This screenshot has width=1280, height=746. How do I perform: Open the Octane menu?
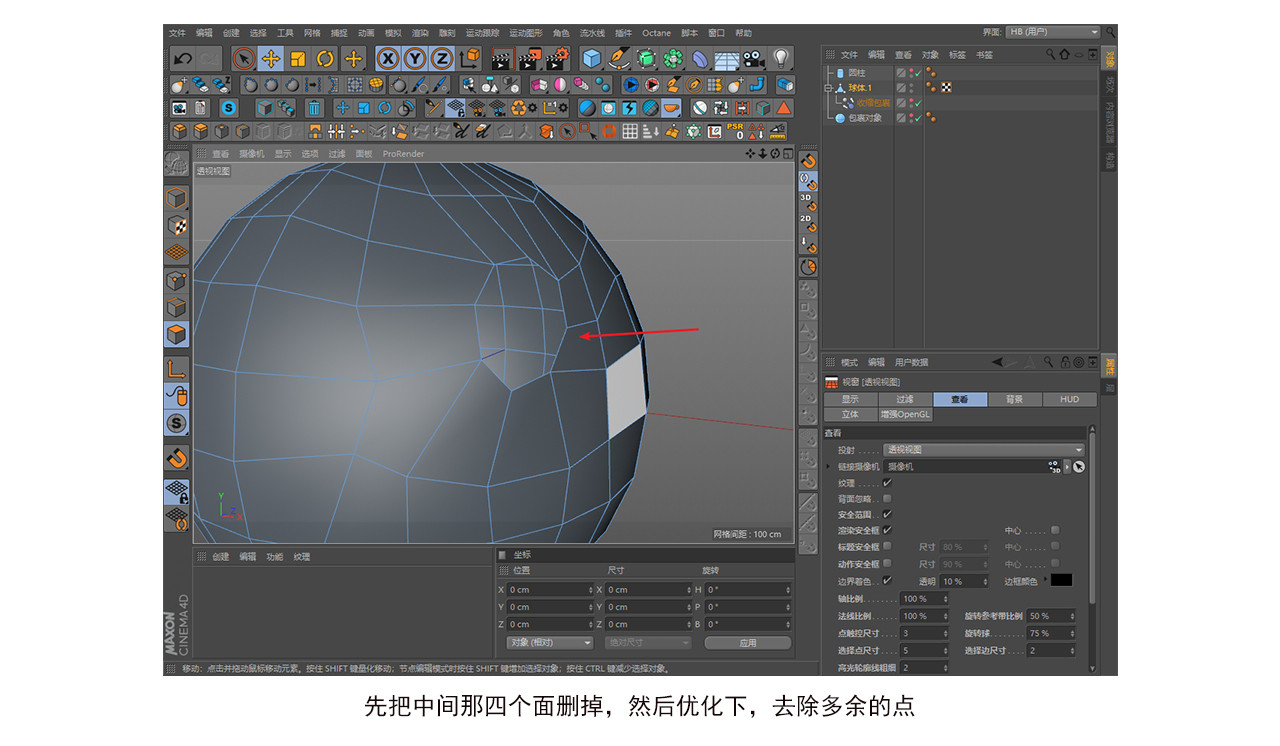[x=657, y=33]
